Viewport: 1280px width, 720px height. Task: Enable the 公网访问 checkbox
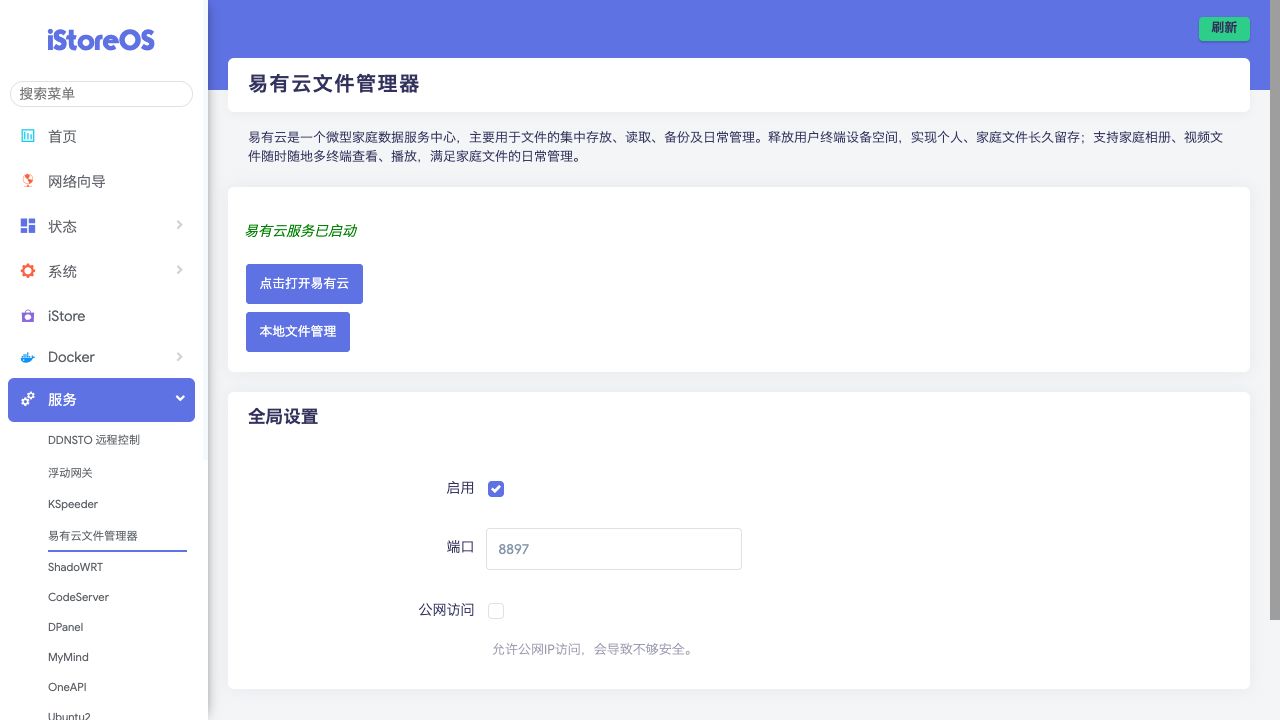coord(496,611)
